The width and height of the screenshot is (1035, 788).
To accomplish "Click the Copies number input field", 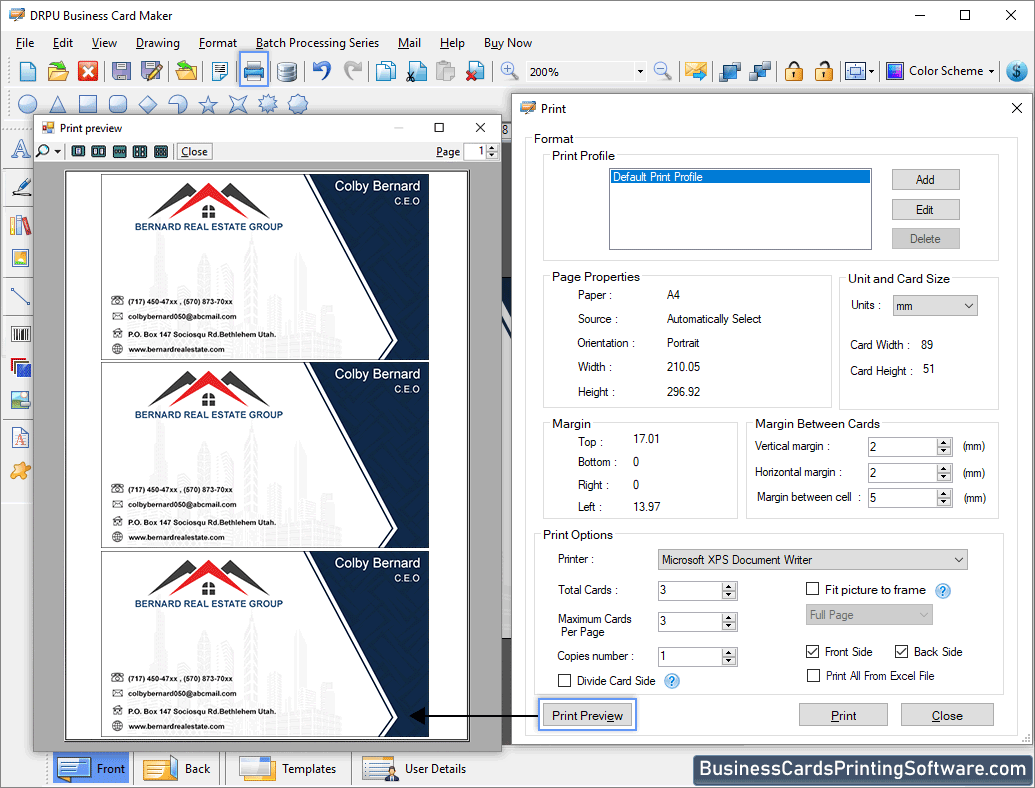I will point(690,656).
